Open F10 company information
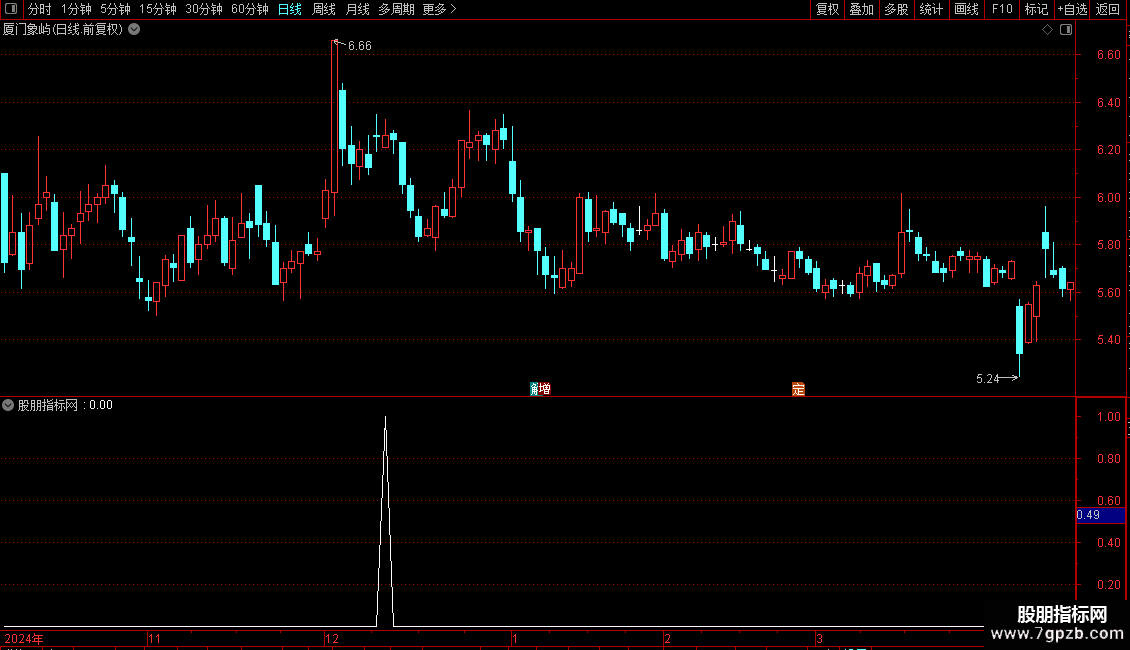This screenshot has height=650, width=1130. pyautogui.click(x=1002, y=9)
